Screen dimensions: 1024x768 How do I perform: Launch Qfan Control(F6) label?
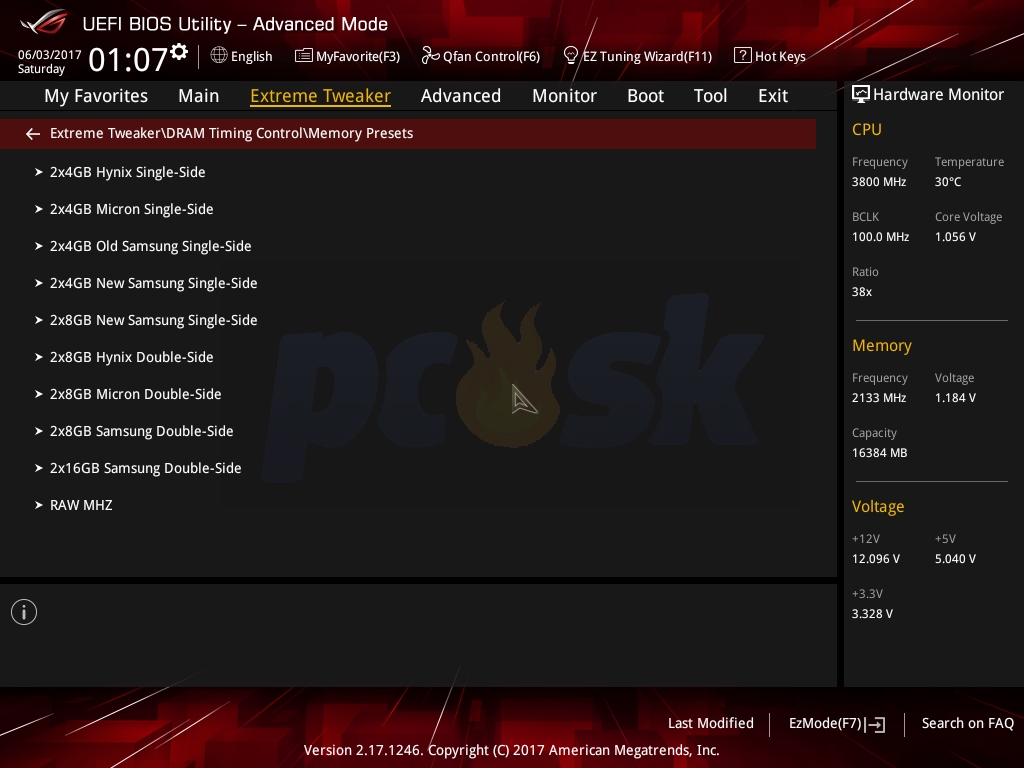tap(491, 56)
